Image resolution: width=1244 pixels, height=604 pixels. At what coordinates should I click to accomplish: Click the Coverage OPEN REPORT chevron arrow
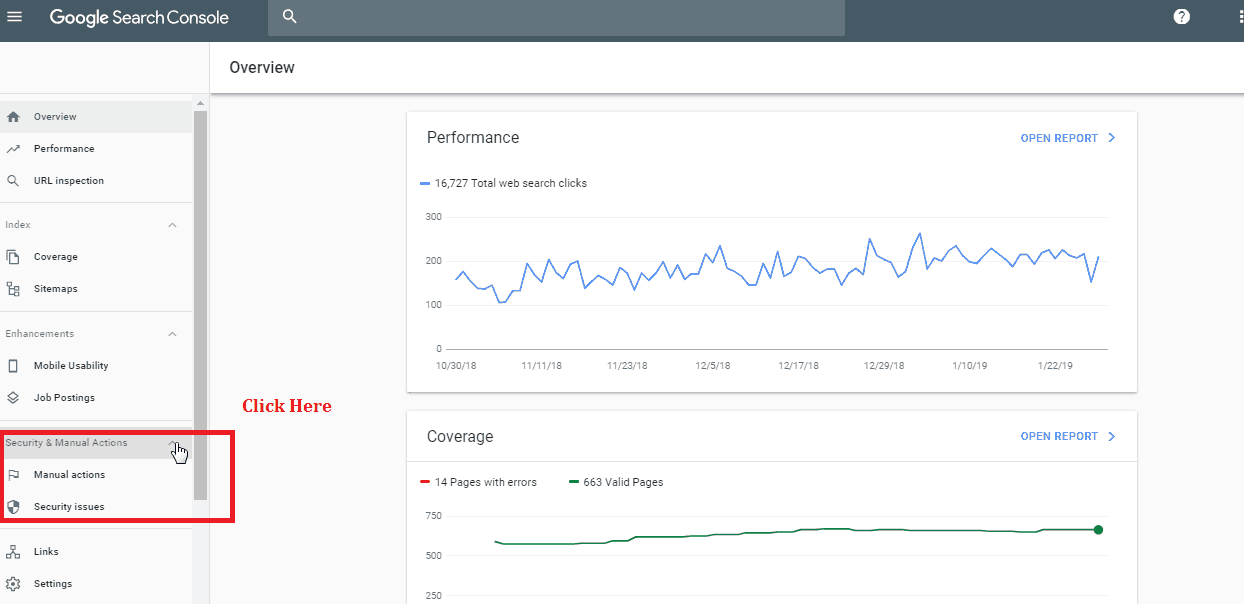1112,436
